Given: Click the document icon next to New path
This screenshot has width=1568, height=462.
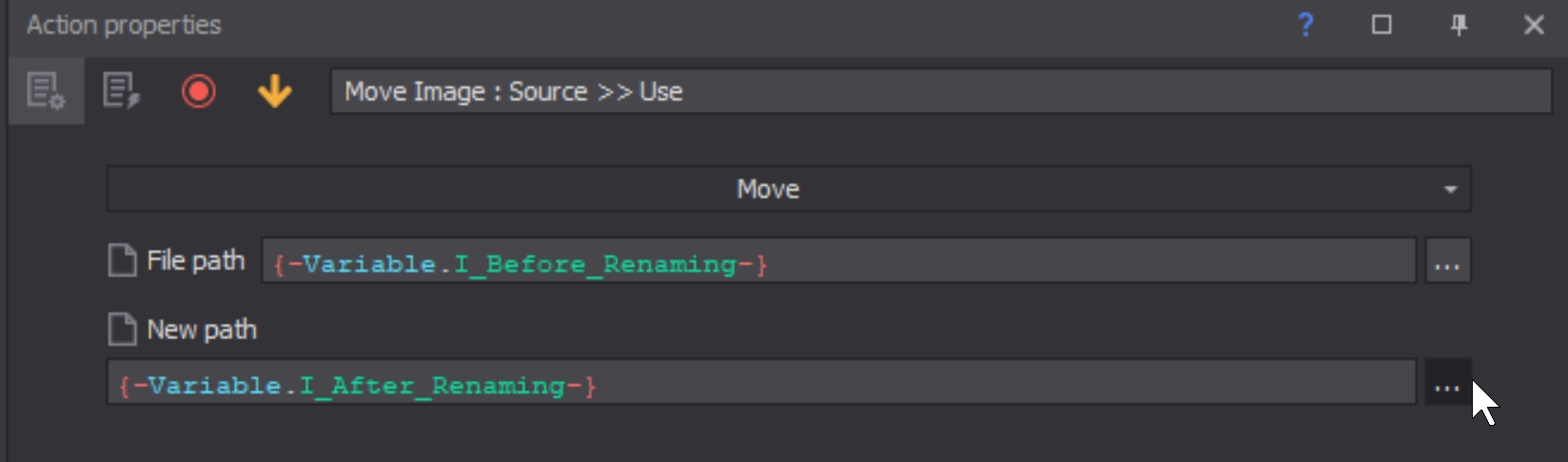Looking at the screenshot, I should tap(122, 330).
